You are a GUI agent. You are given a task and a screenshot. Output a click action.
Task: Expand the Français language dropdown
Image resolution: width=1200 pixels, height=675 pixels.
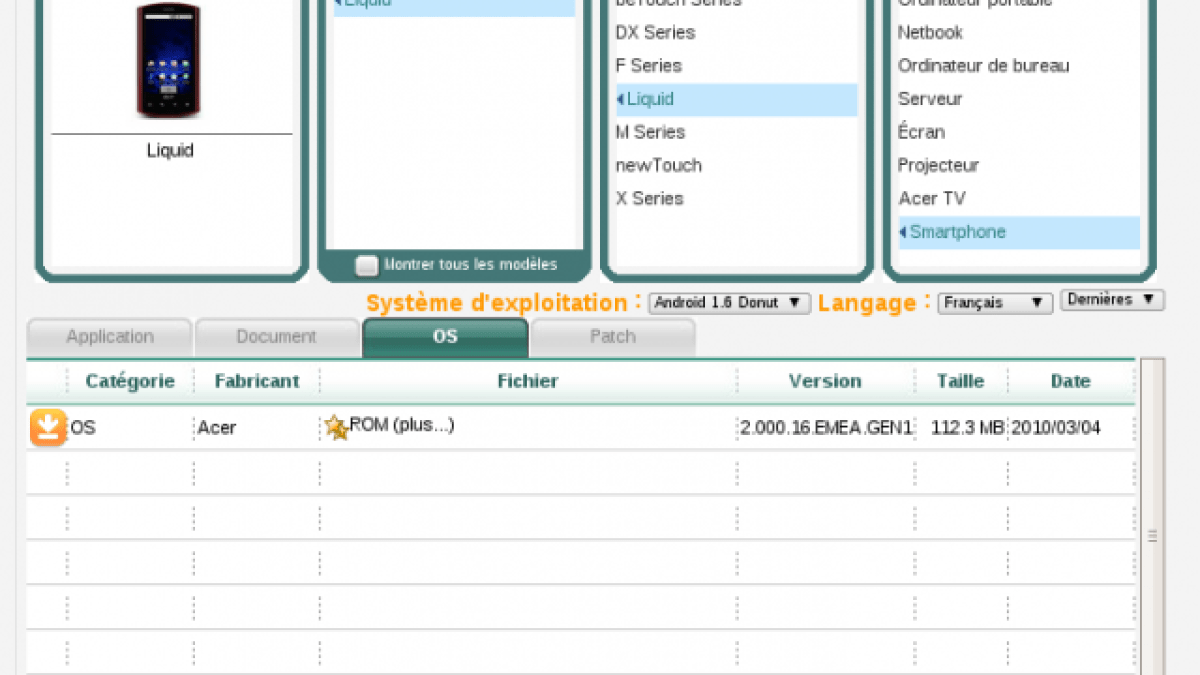(x=994, y=303)
